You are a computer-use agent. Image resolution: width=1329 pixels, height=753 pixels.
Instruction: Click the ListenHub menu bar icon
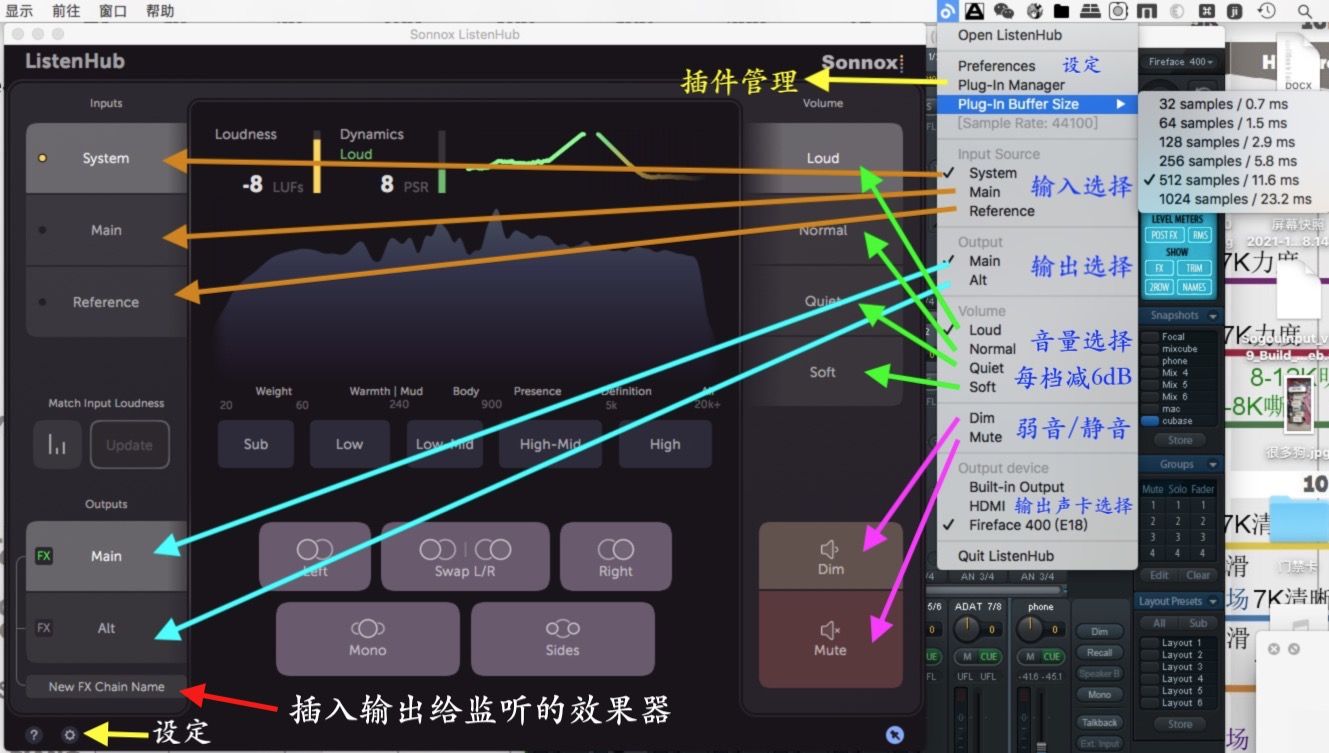coord(948,11)
